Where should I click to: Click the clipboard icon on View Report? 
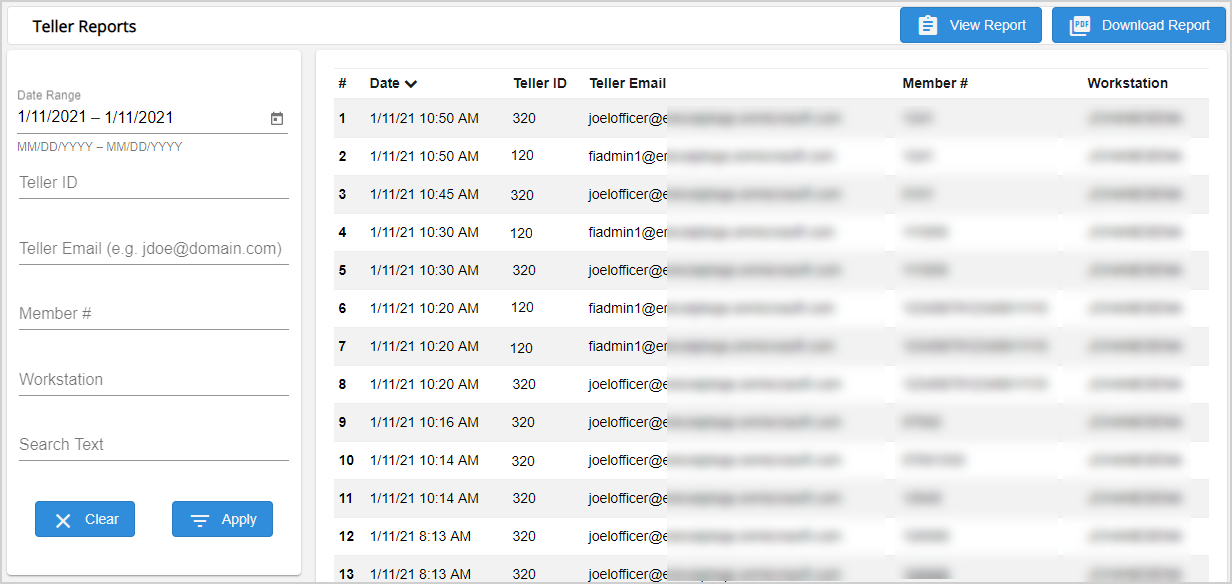(928, 26)
